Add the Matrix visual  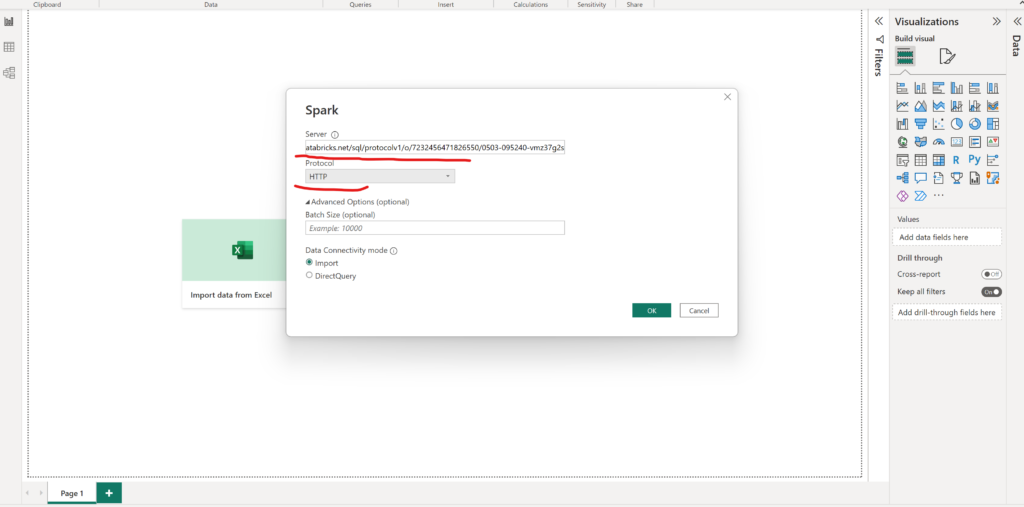coord(938,159)
